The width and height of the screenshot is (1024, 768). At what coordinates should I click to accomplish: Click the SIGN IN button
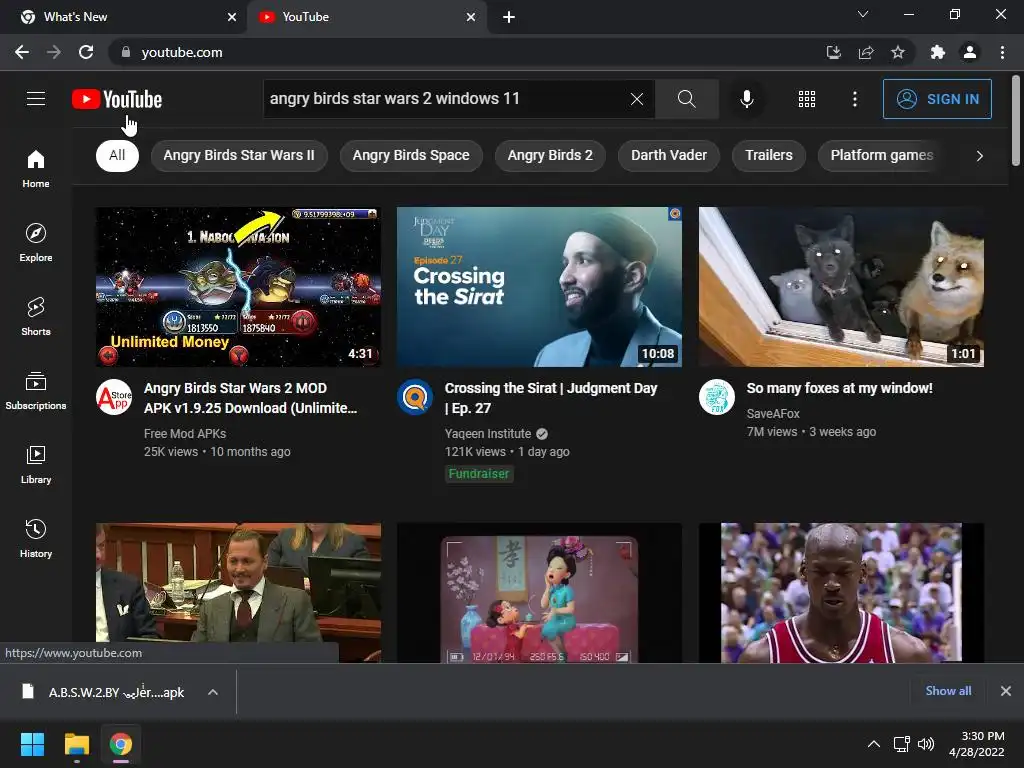(937, 99)
